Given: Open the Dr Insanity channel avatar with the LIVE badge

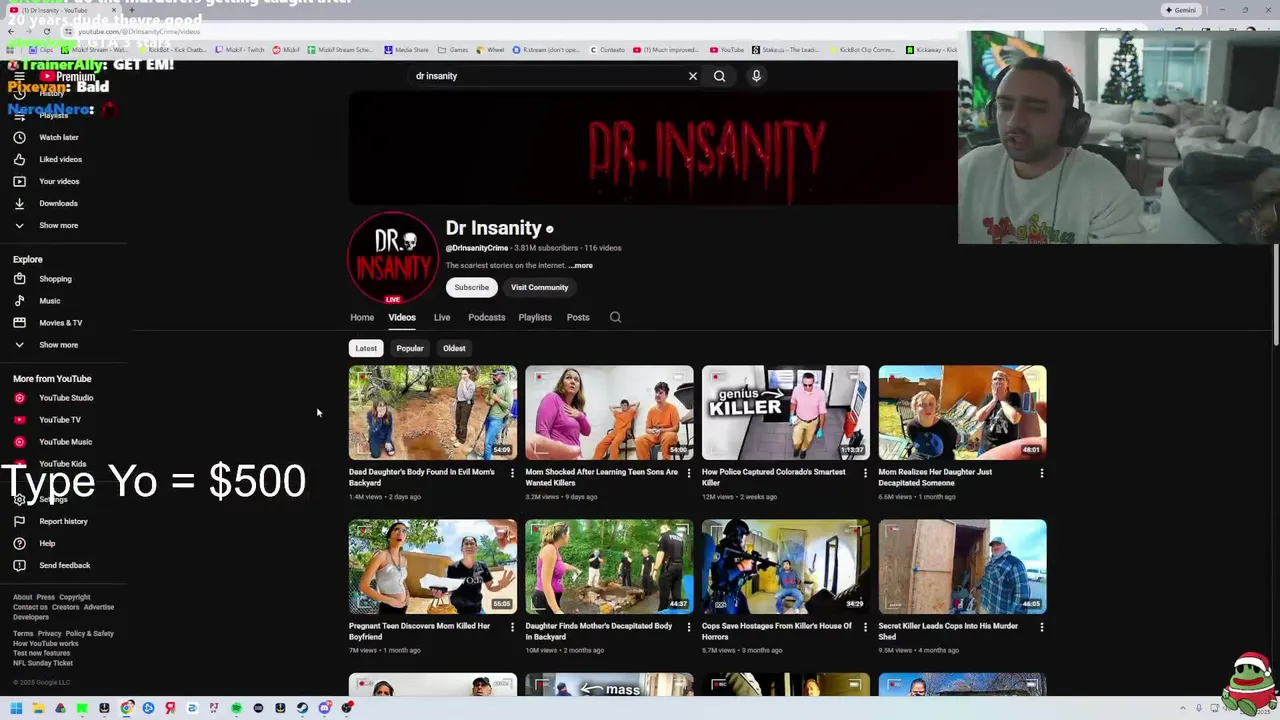Looking at the screenshot, I should click(393, 258).
